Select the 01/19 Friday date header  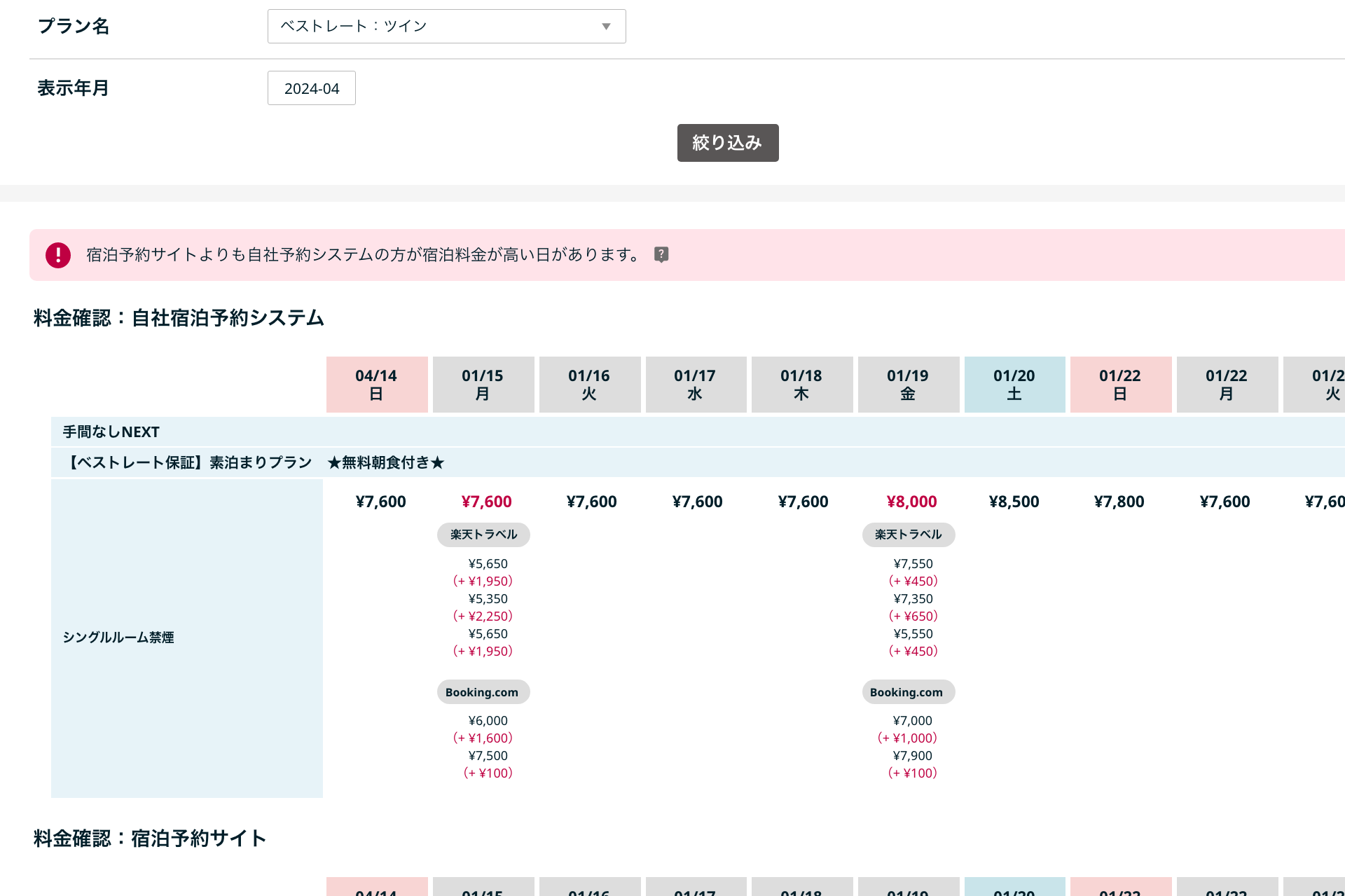908,385
